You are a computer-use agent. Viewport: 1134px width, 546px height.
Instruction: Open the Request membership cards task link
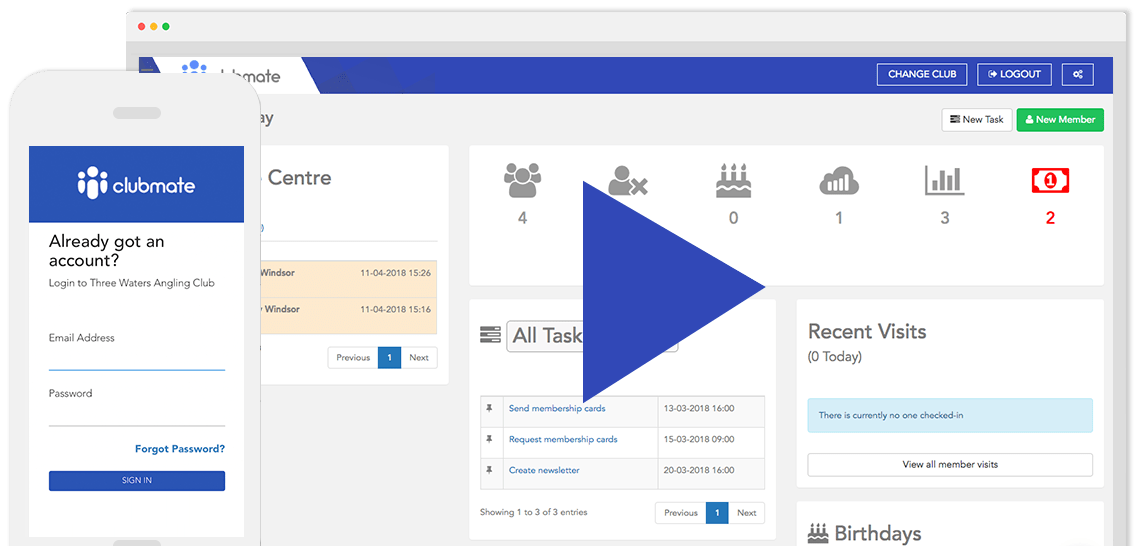point(563,440)
